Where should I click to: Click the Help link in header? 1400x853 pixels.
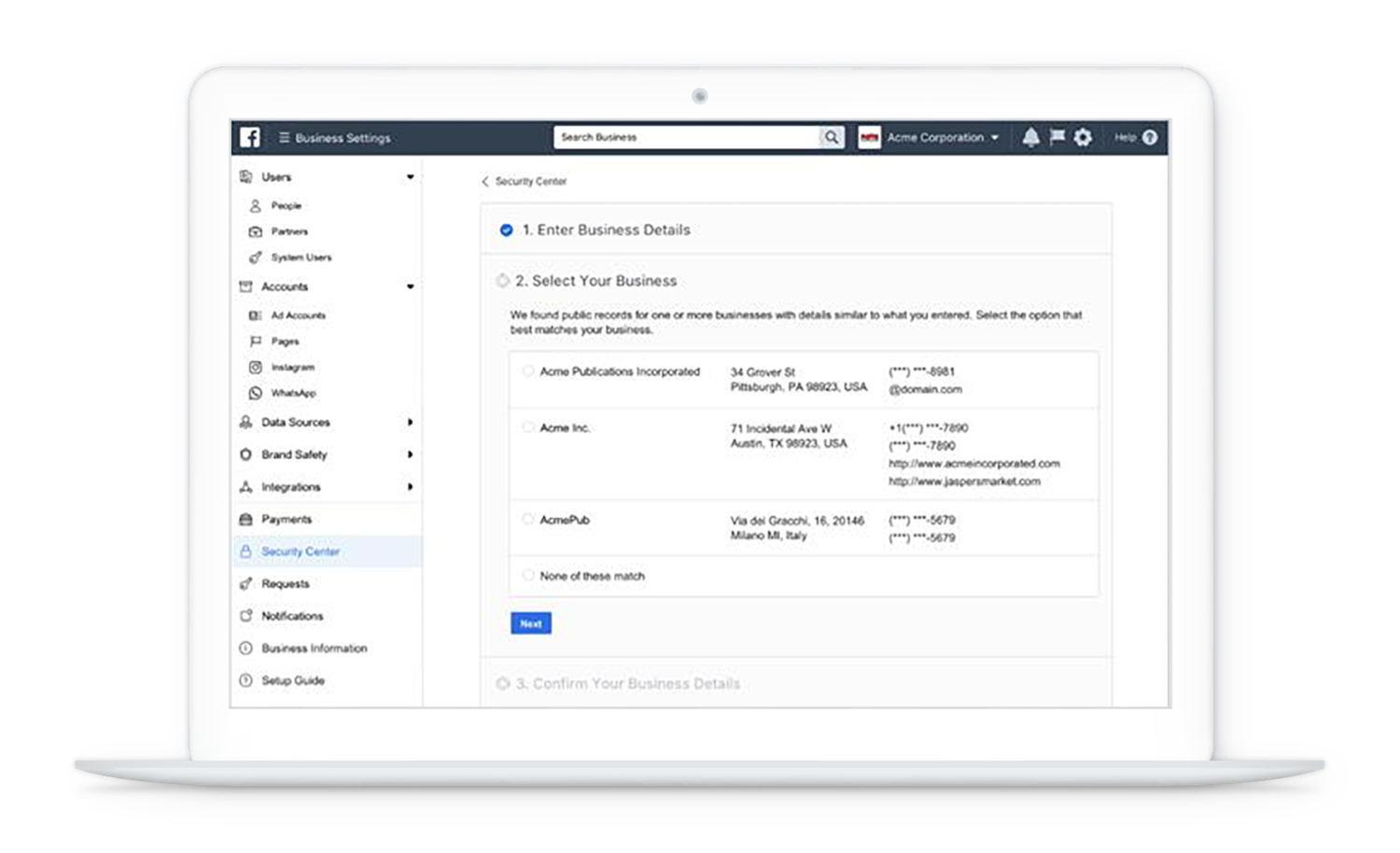pyautogui.click(x=1125, y=137)
